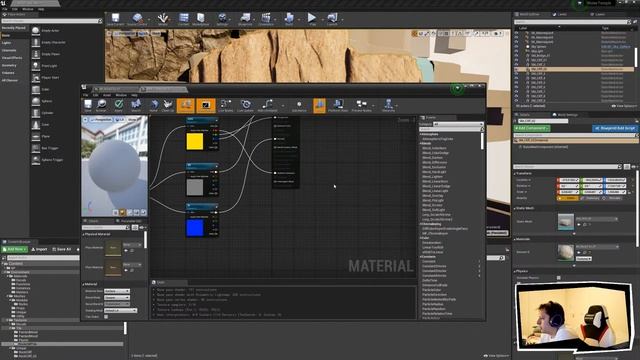Image resolution: width=640 pixels, height=360 pixels.
Task: Click Launch in main toolbar
Action: pyautogui.click(x=333, y=19)
